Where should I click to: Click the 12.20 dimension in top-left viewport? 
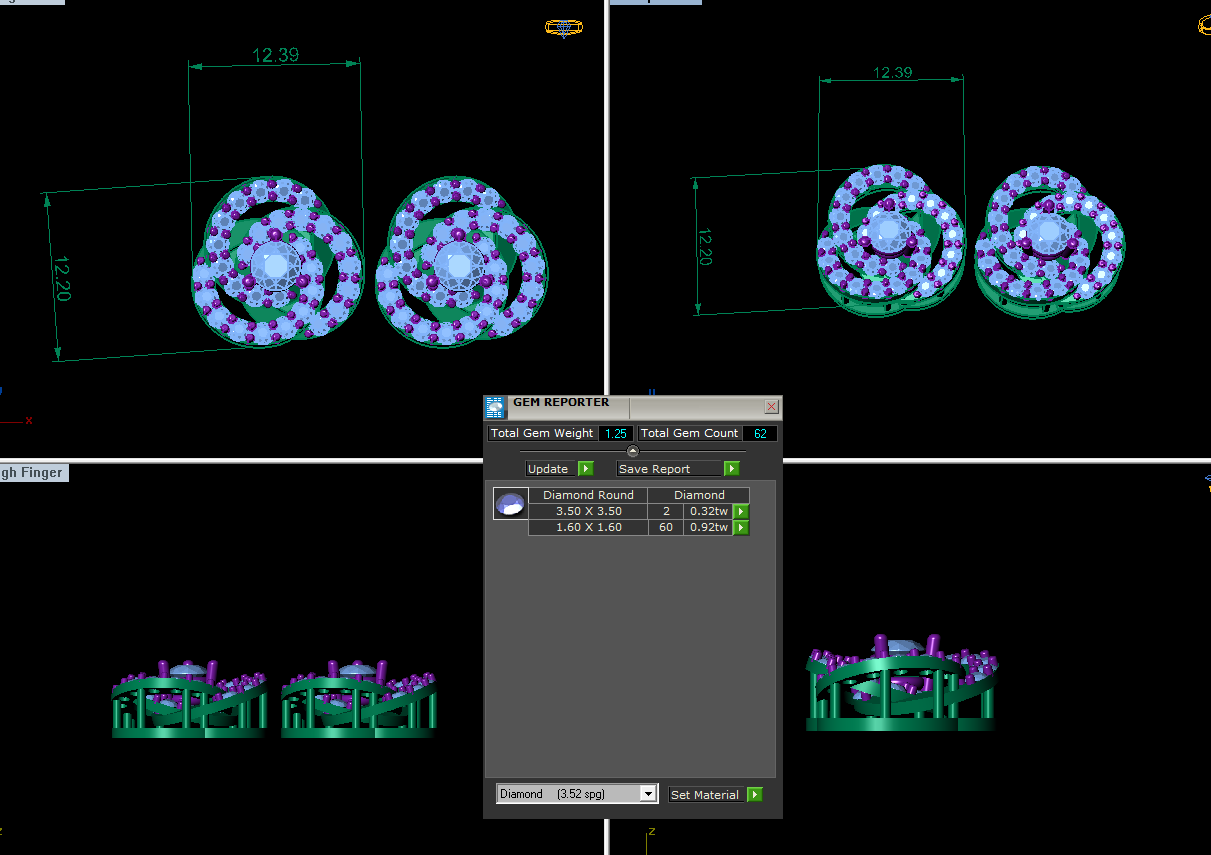tap(63, 279)
